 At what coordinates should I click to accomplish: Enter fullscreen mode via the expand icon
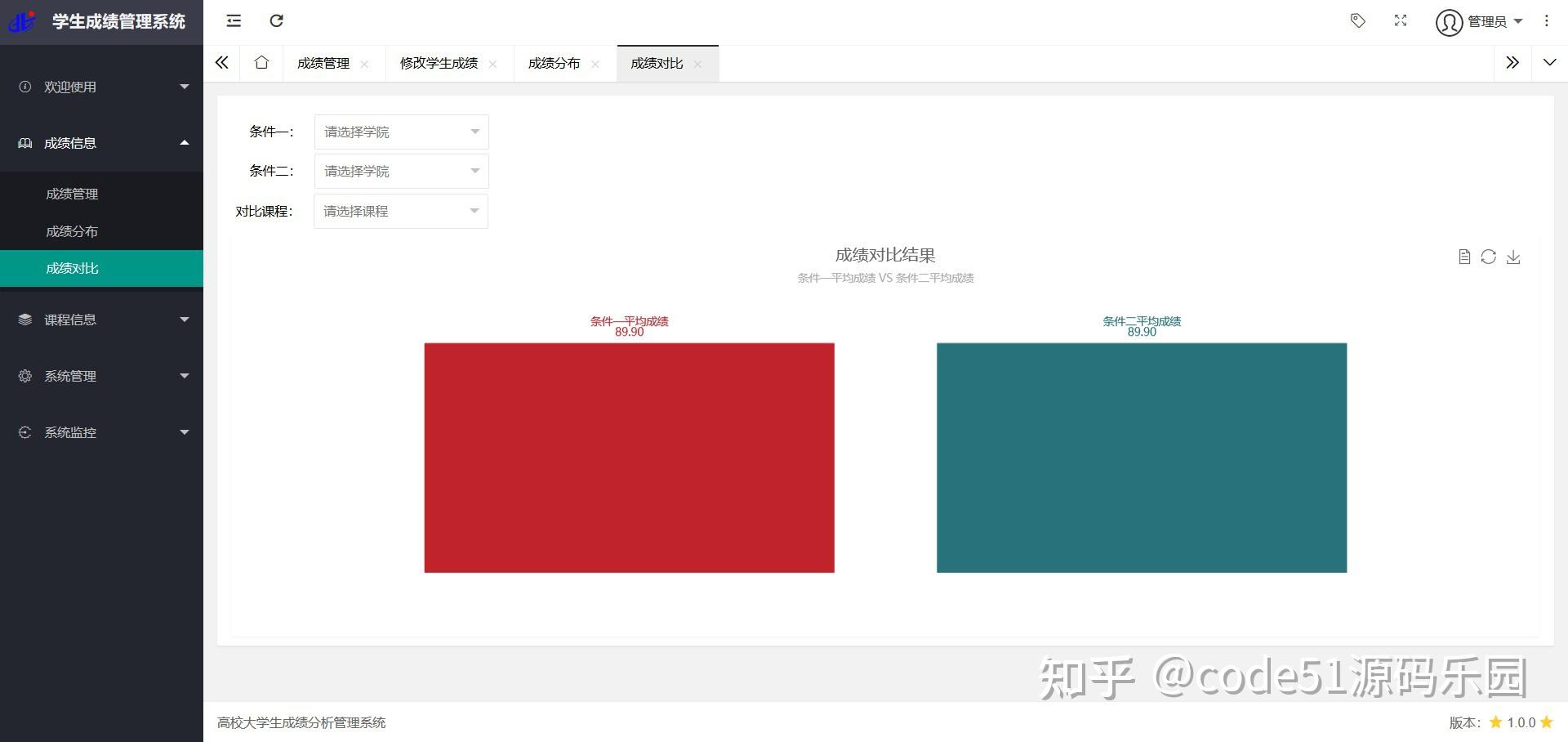click(x=1400, y=21)
